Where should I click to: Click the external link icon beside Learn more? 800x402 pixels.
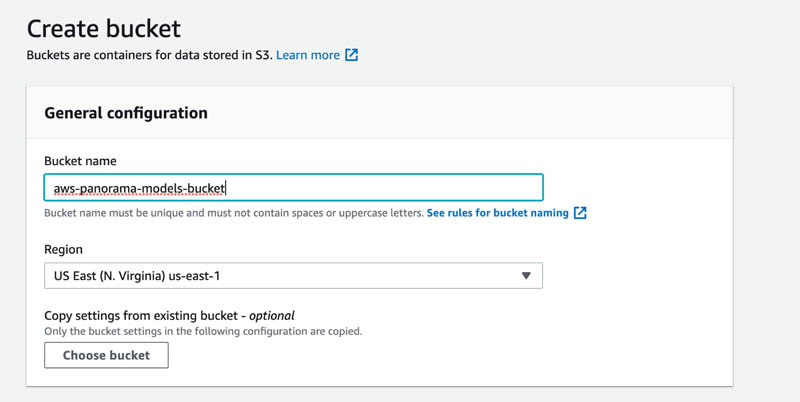(352, 55)
